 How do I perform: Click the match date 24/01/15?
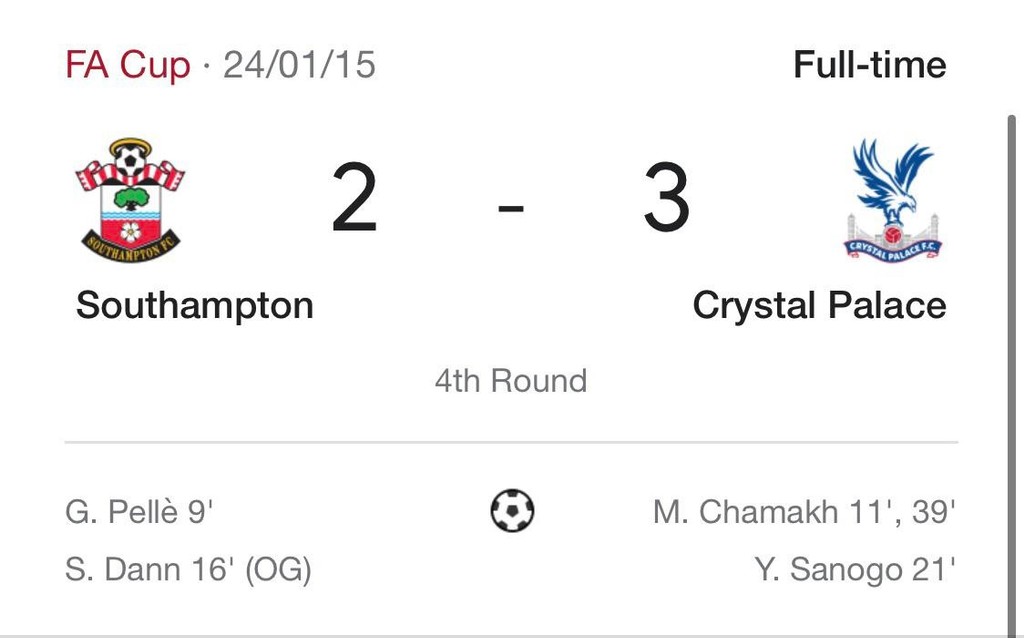coord(299,66)
